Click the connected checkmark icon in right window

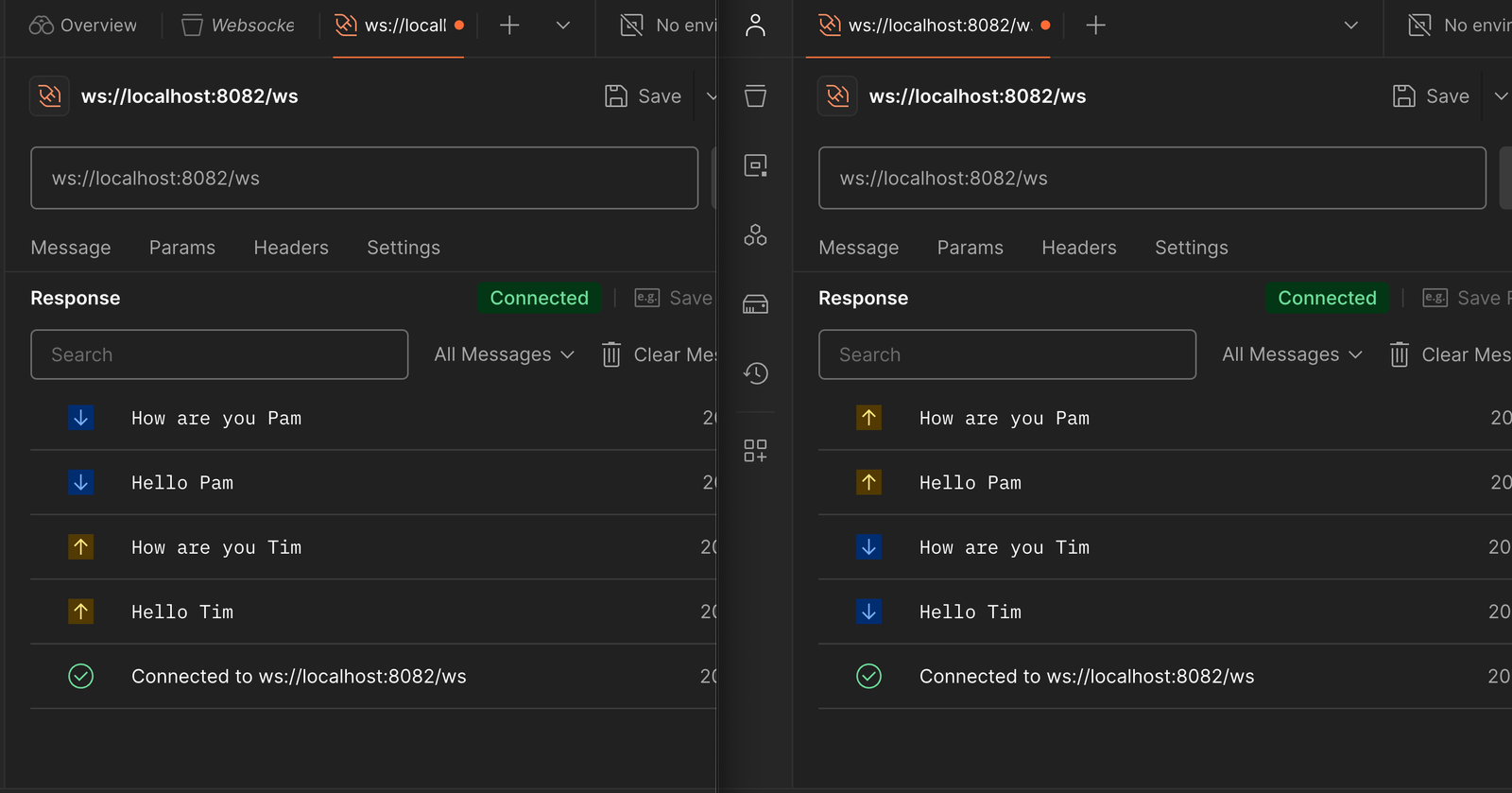click(869, 676)
